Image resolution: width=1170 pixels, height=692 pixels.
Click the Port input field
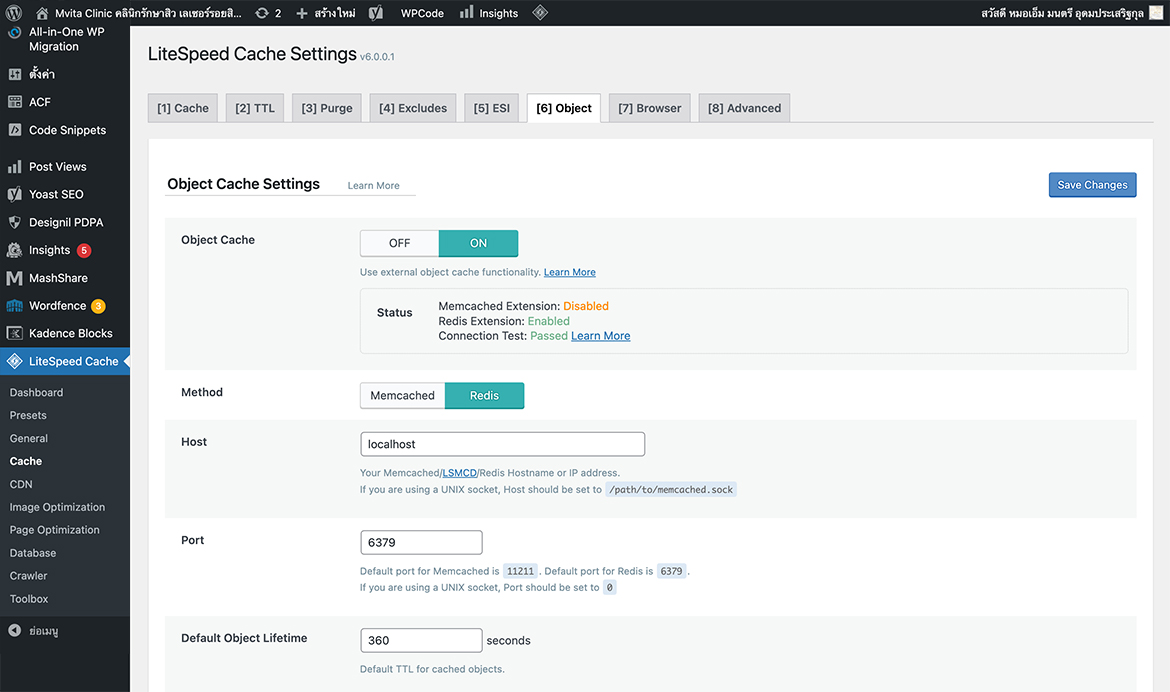coord(421,543)
